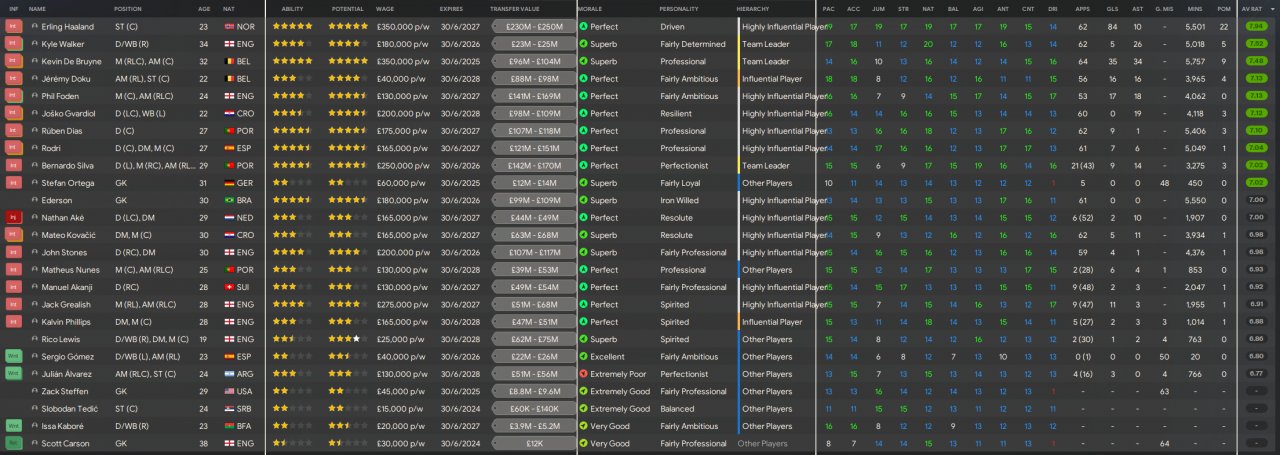Open Matheus Nunes's player profile
Image resolution: width=1280 pixels, height=455 pixels.
pyautogui.click(x=69, y=269)
